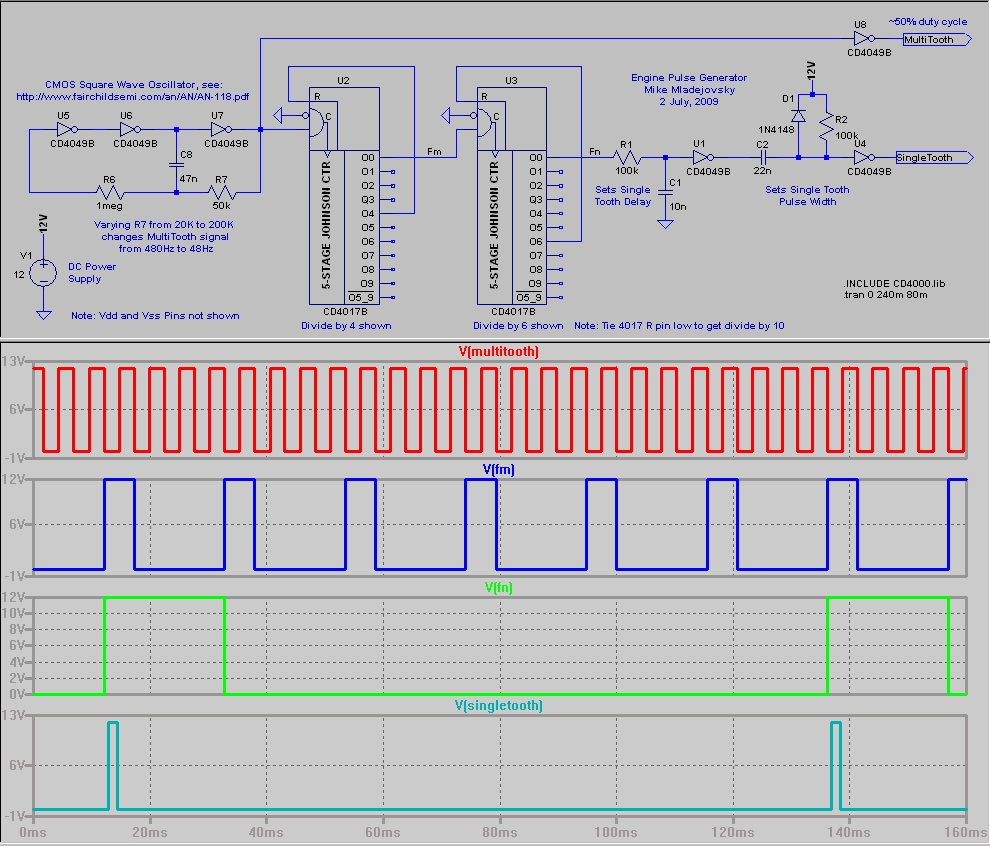The height and width of the screenshot is (846, 990).
Task: Select the C8 47n capacitor
Action: pos(176,165)
